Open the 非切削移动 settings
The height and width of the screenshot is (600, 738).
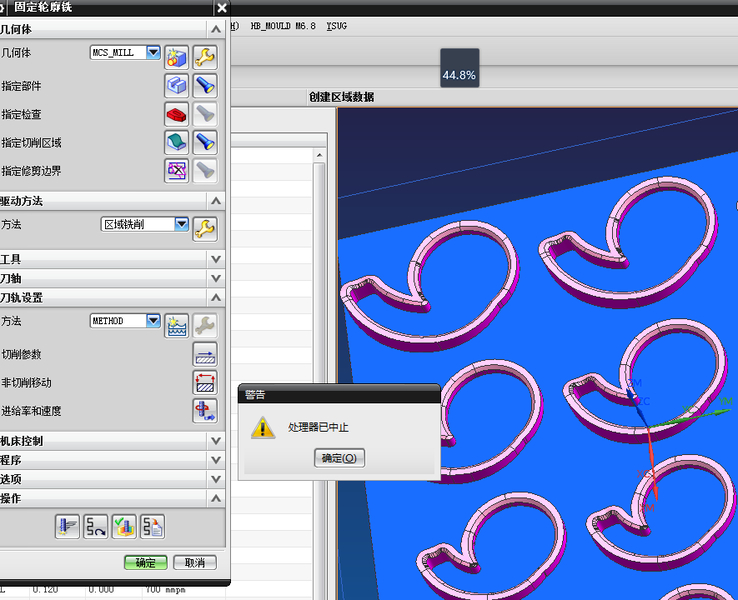(x=205, y=383)
